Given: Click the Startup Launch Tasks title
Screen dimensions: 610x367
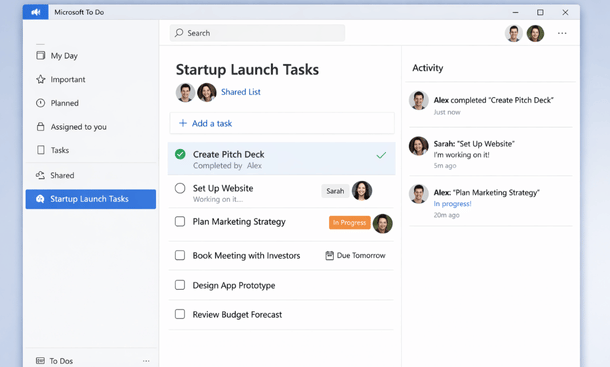Looking at the screenshot, I should (x=247, y=70).
